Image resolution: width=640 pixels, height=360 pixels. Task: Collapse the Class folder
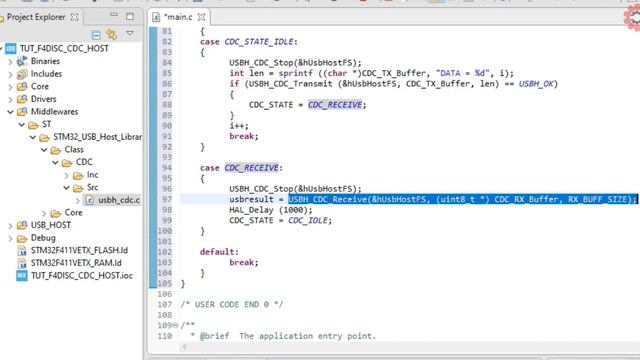coord(44,150)
